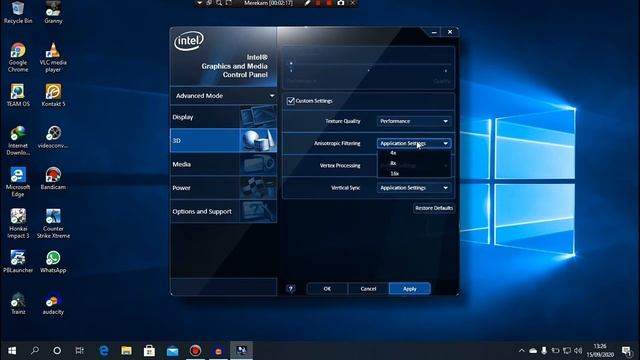Screen dimensions: 640x360
Task: Click Restore Defaults button
Action: click(434, 208)
